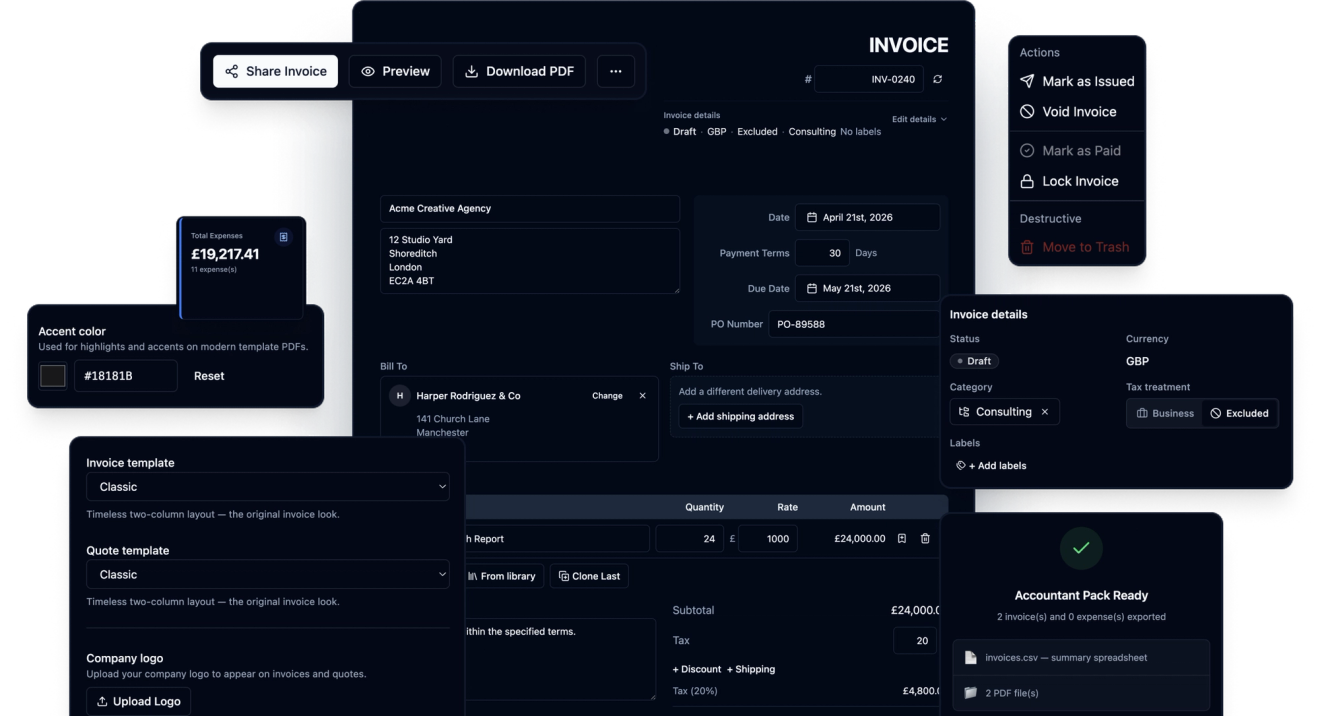Click the Download PDF icon button

[x=519, y=71]
